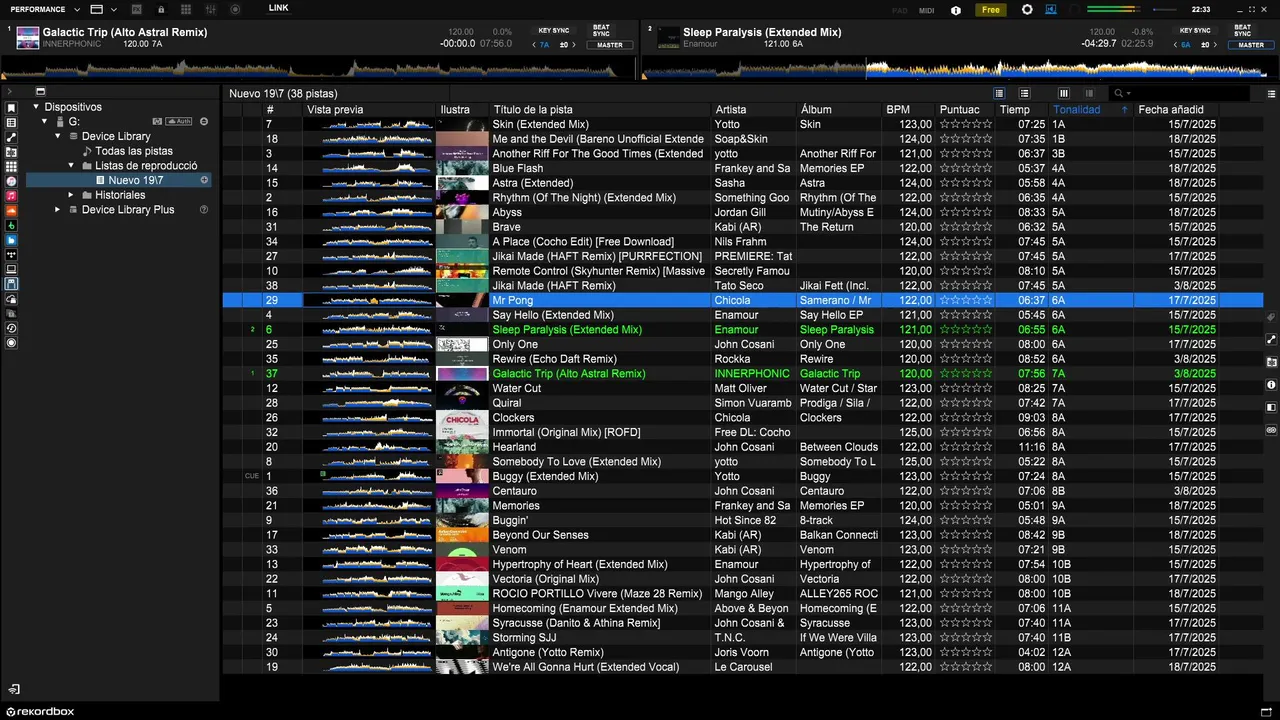Toggle KEY SYNC on deck 2
The height and width of the screenshot is (720, 1280).
[x=1194, y=30]
